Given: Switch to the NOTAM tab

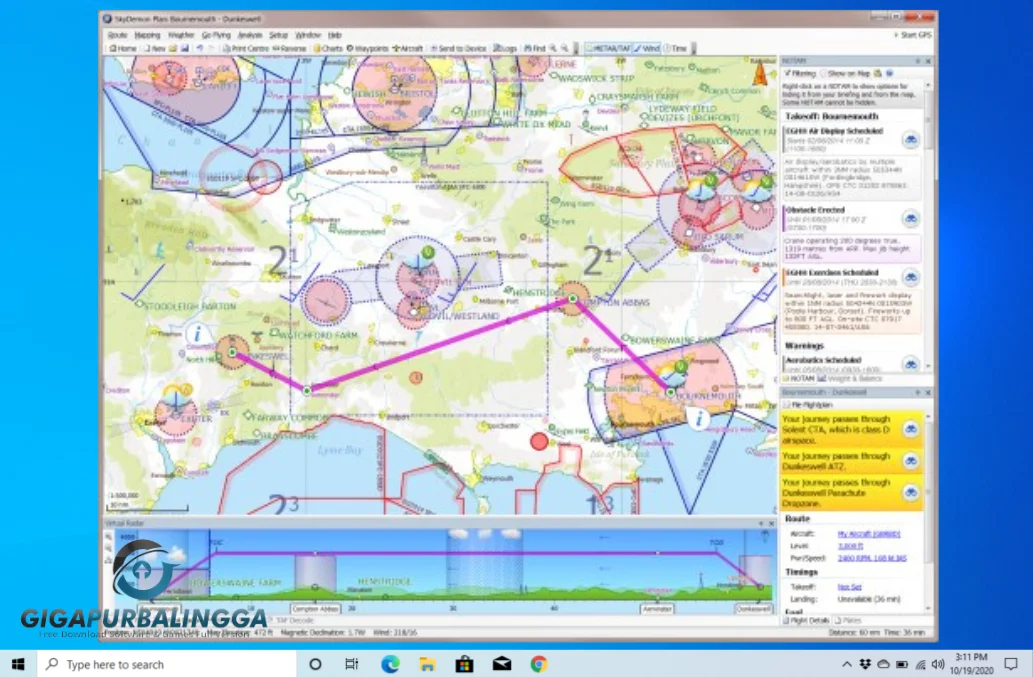Looking at the screenshot, I should pos(798,379).
